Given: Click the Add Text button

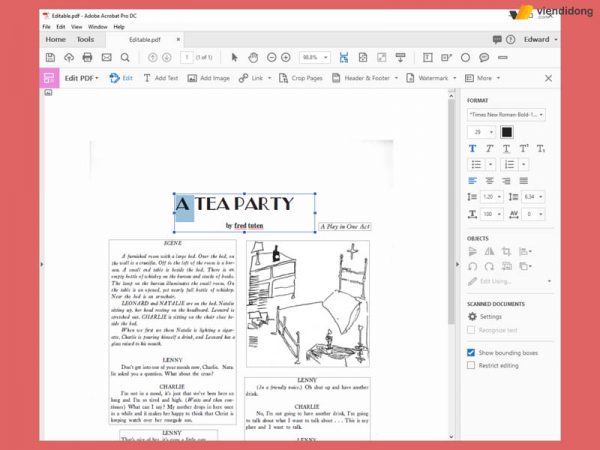Looking at the screenshot, I should 161,78.
